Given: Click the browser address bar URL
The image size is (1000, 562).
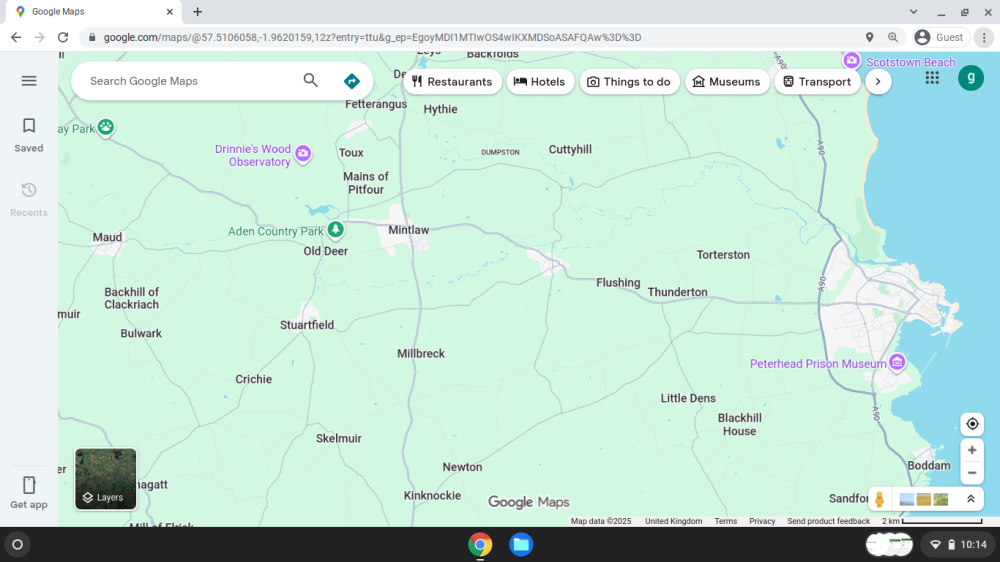Looking at the screenshot, I should [x=372, y=38].
